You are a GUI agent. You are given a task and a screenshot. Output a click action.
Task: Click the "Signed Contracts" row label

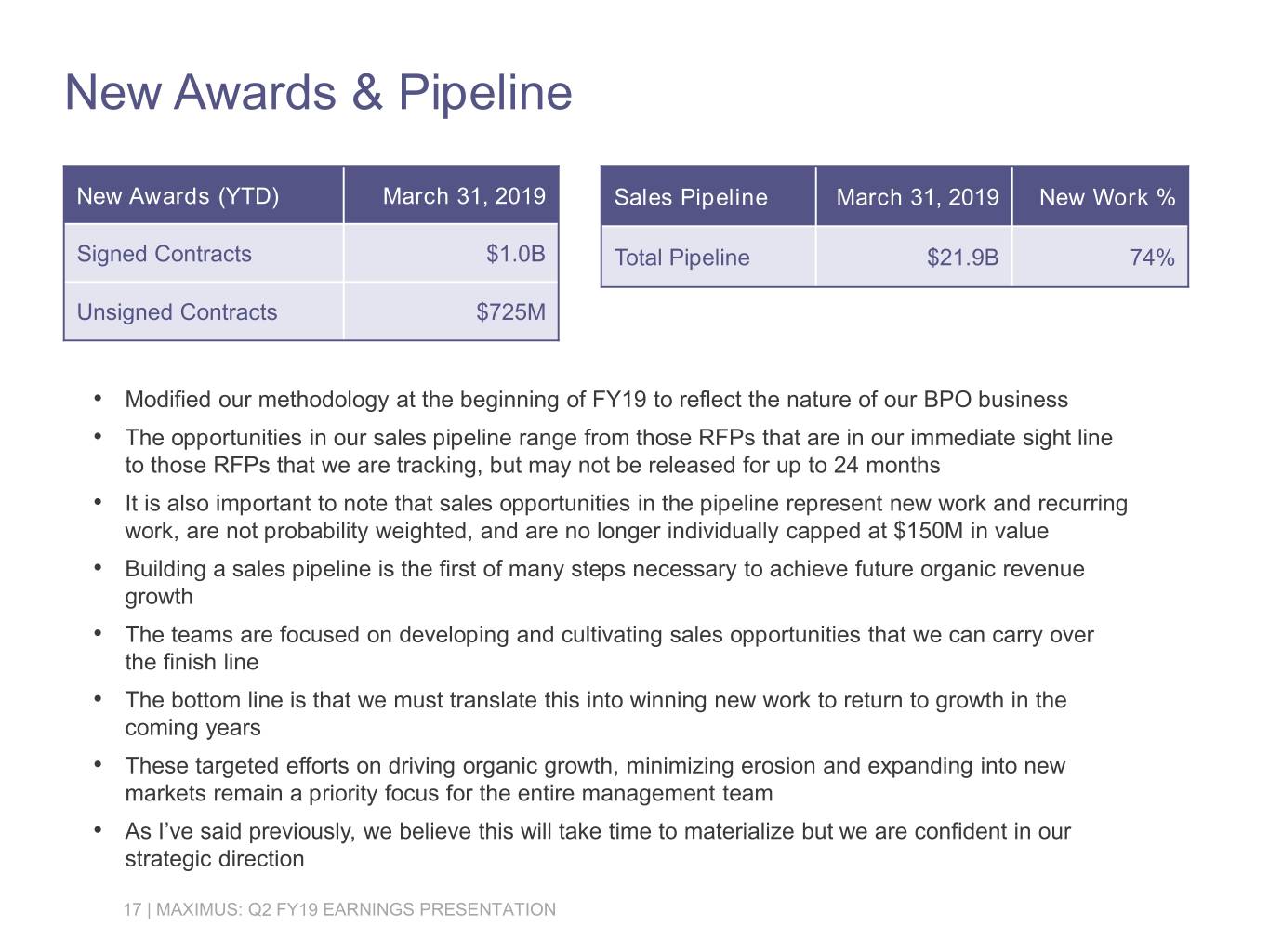point(164,254)
